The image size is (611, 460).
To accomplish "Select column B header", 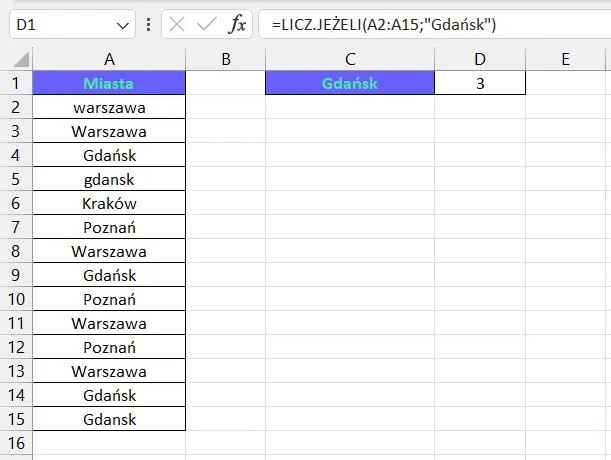I will 226,59.
